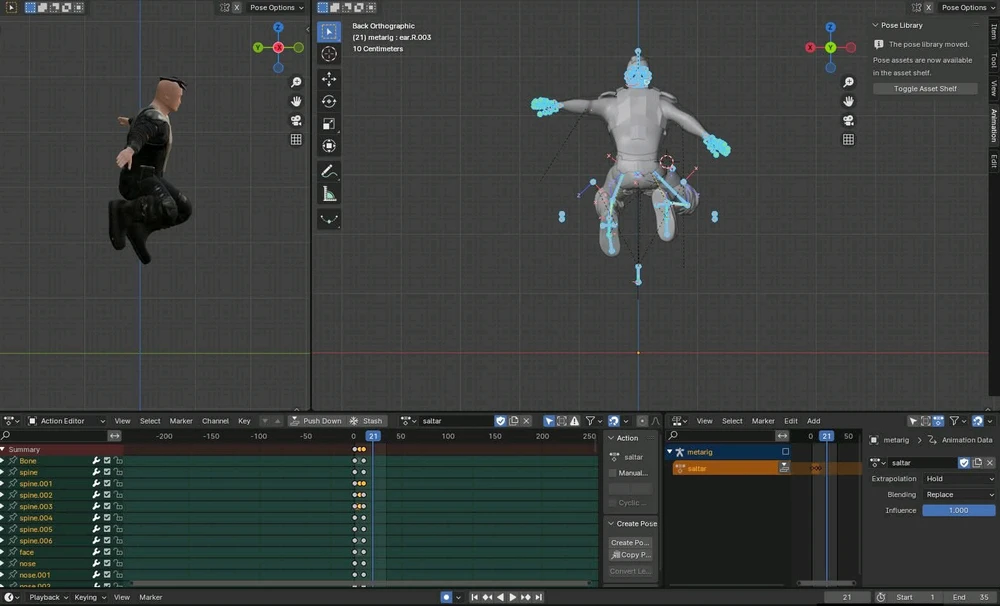
Task: Collapse the Summary channel row
Action: pos(3,449)
